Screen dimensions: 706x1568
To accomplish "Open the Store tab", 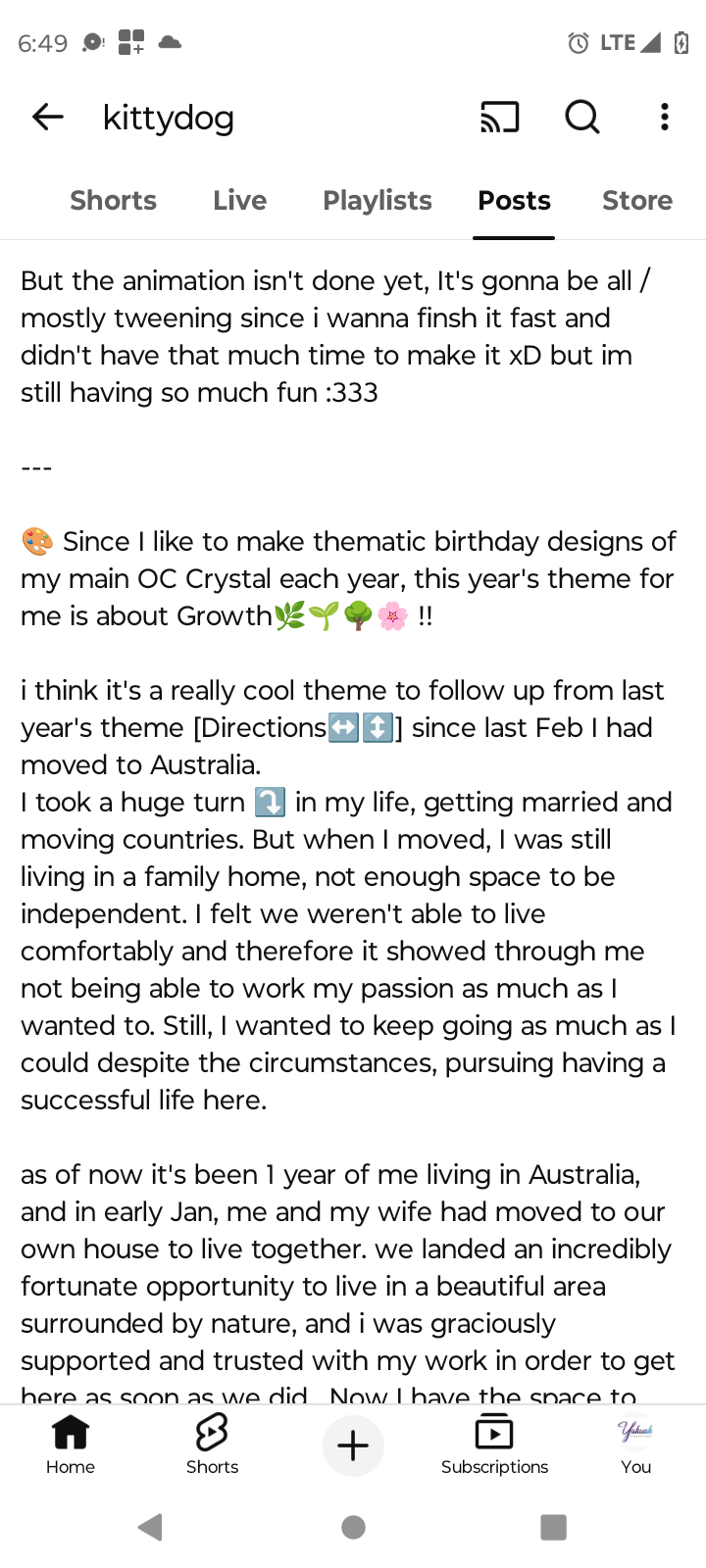I will [x=636, y=201].
